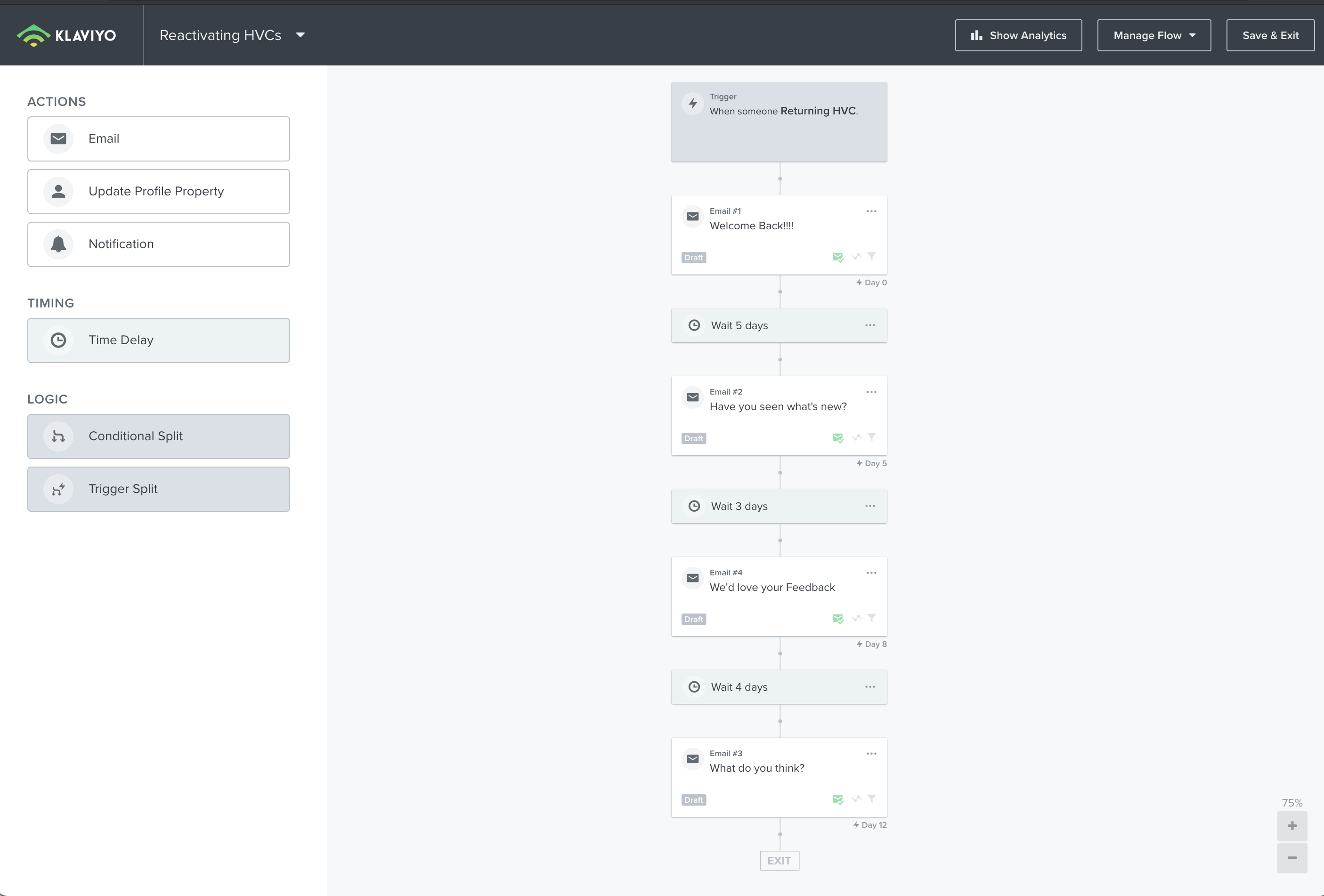Click UTM tracking icon on Email #1
This screenshot has height=896, width=1324.
click(x=856, y=256)
